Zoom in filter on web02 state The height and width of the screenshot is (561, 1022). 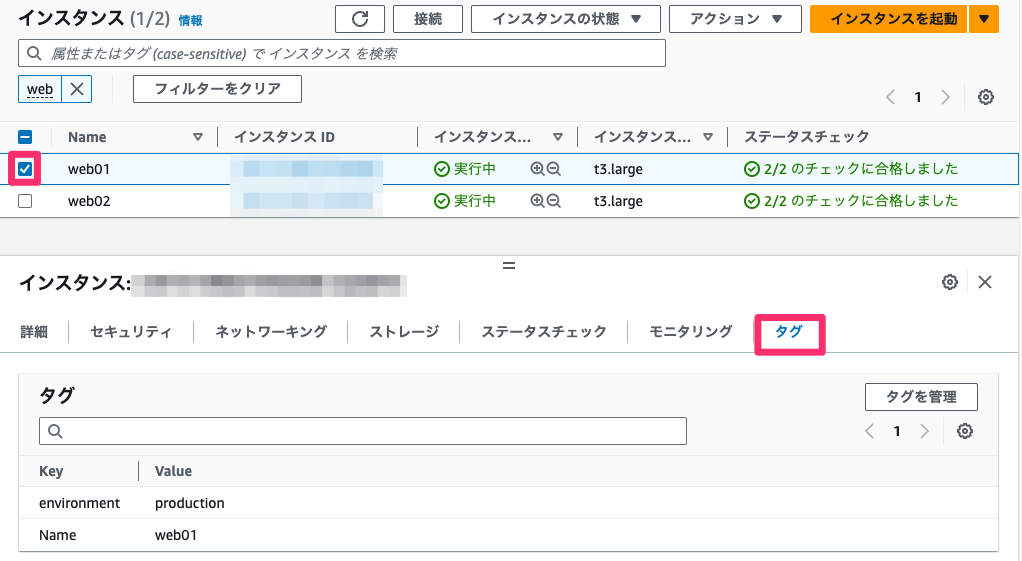537,201
